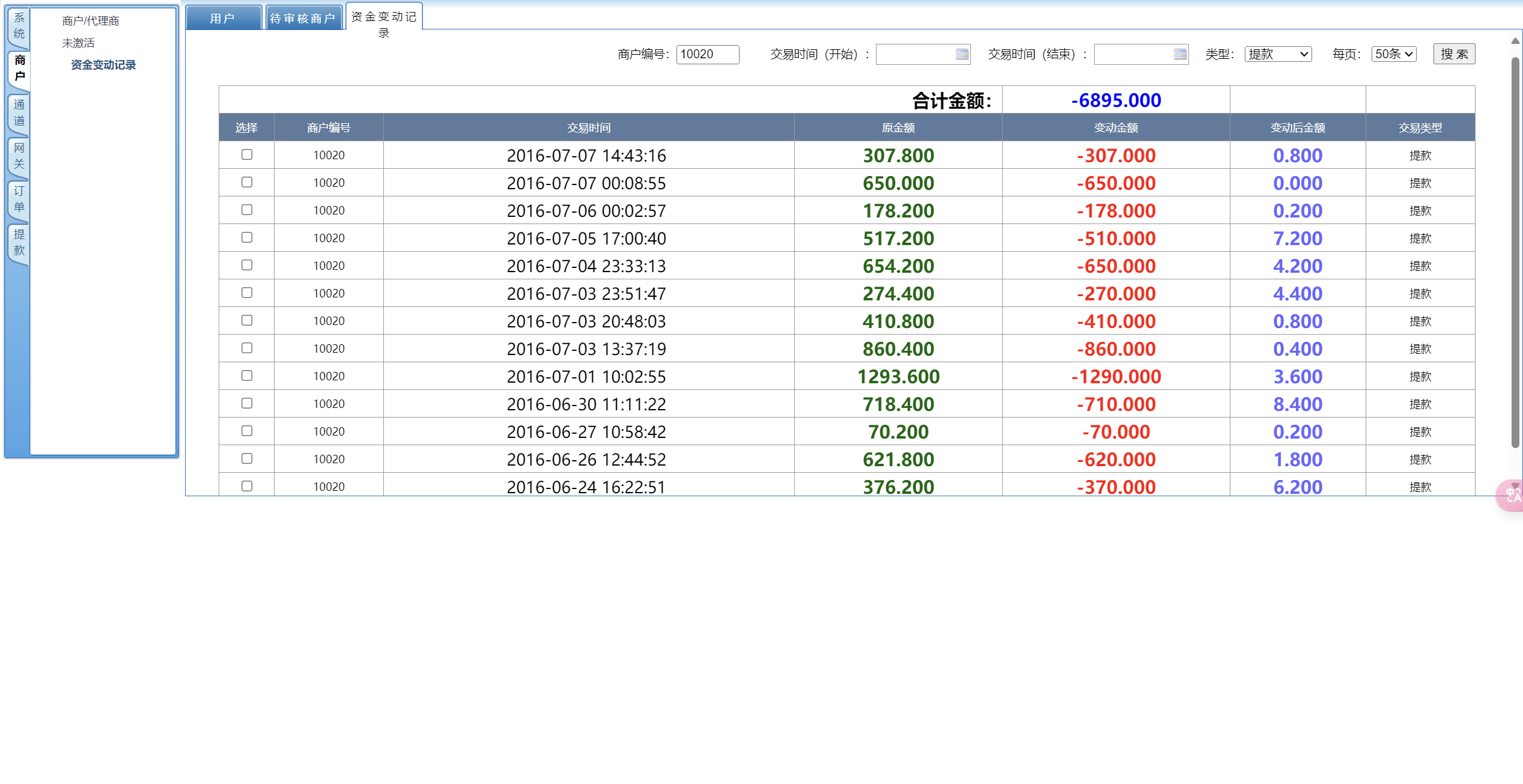Open the 类型 dropdown showing 提款
The image size is (1523, 784).
1278,54
